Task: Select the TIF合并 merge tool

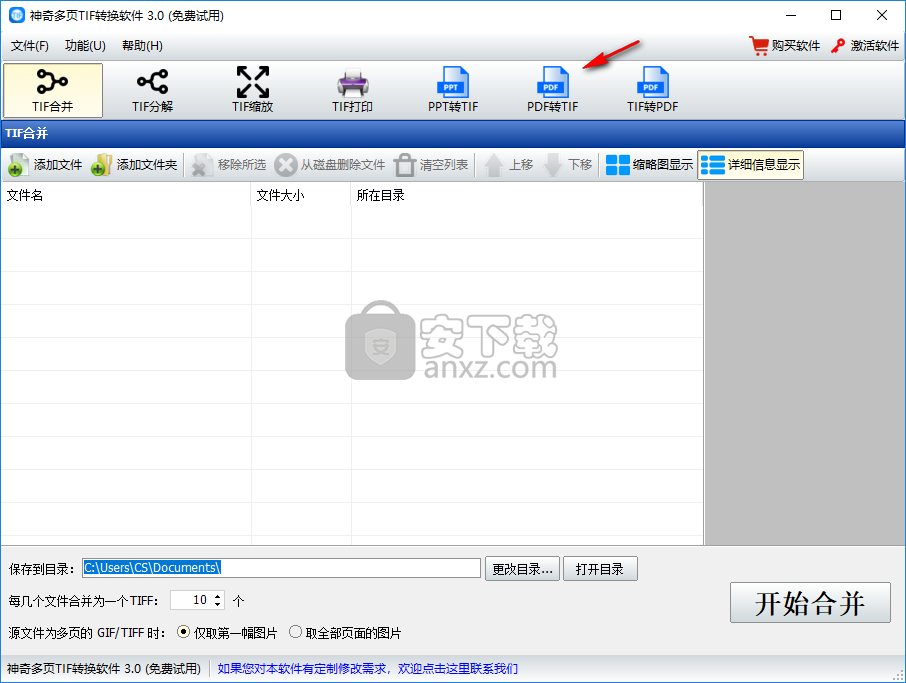Action: pos(53,91)
